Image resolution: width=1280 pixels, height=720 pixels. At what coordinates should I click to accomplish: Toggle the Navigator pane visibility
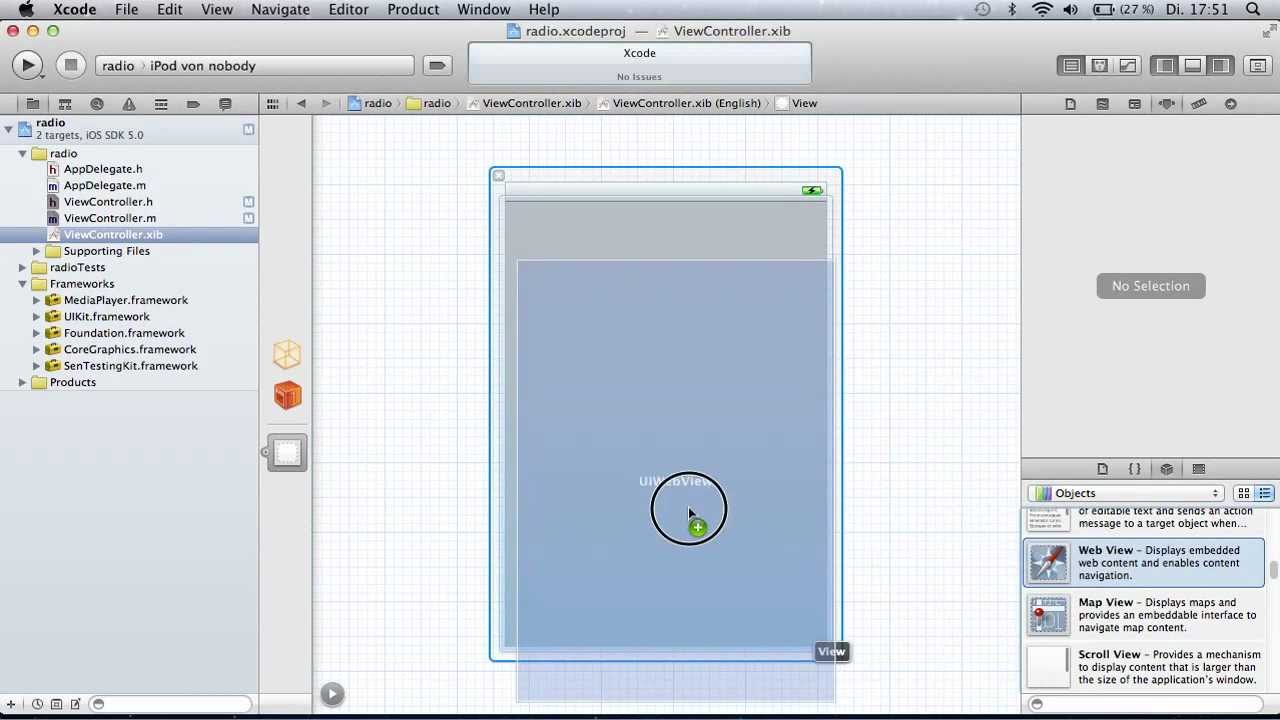tap(1165, 66)
